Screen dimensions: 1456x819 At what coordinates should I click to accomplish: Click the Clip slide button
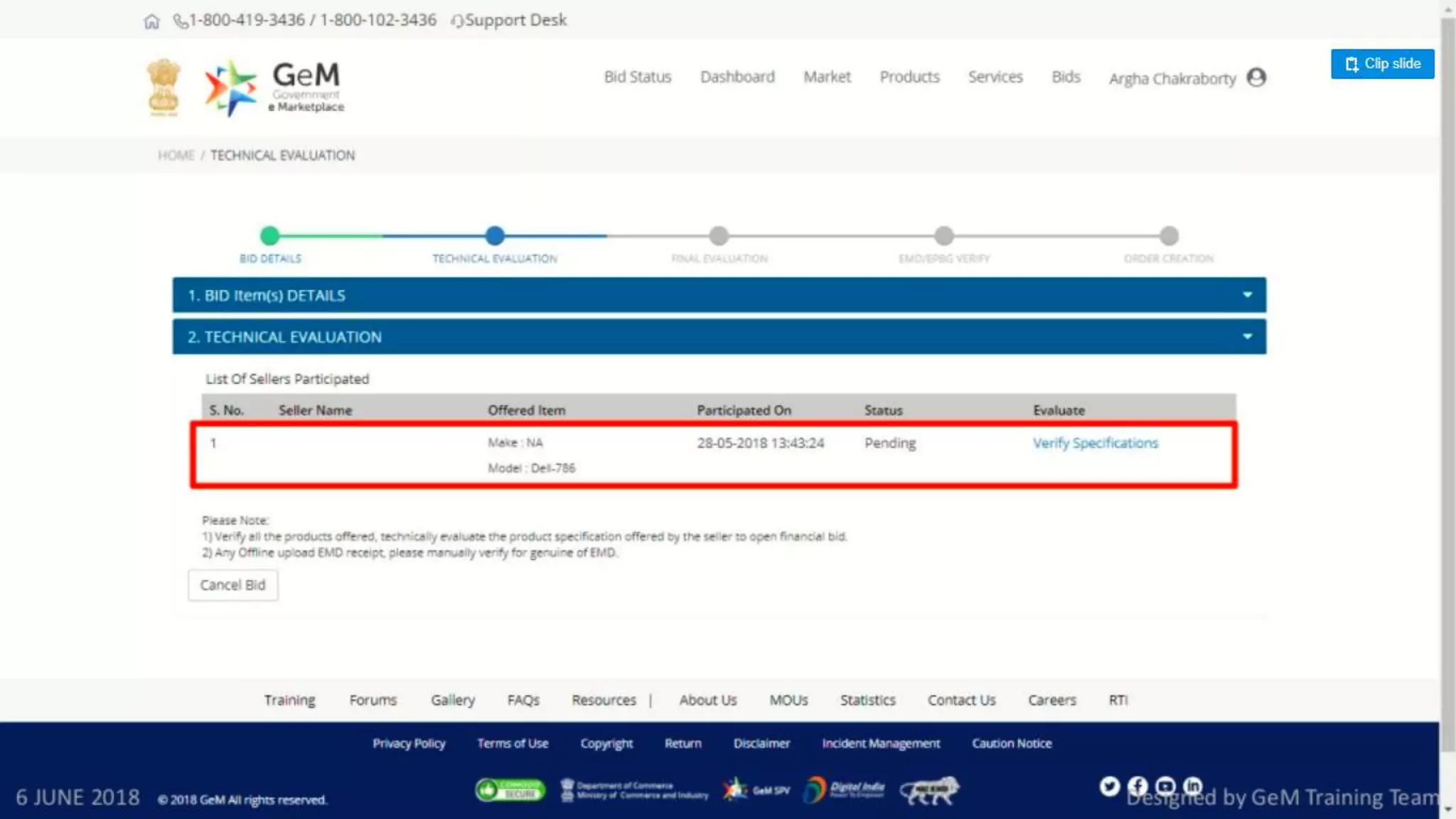click(x=1382, y=64)
